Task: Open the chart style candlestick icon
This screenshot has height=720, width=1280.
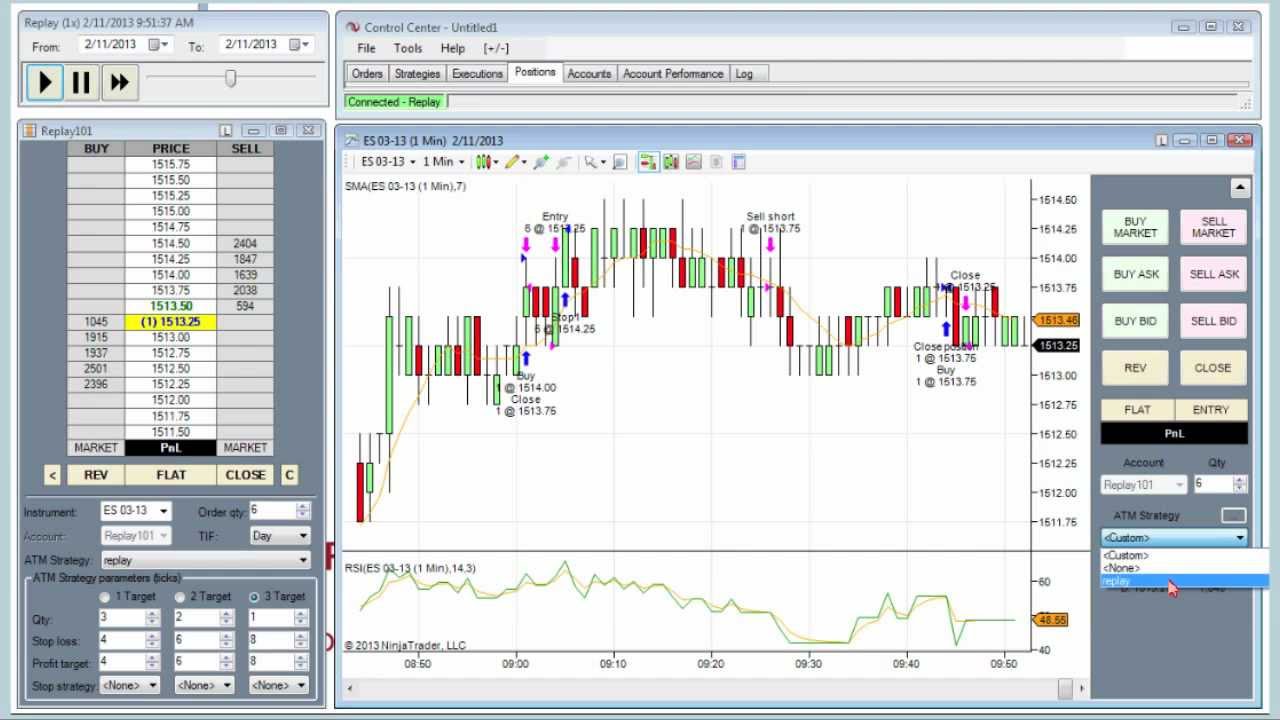Action: [x=486, y=162]
